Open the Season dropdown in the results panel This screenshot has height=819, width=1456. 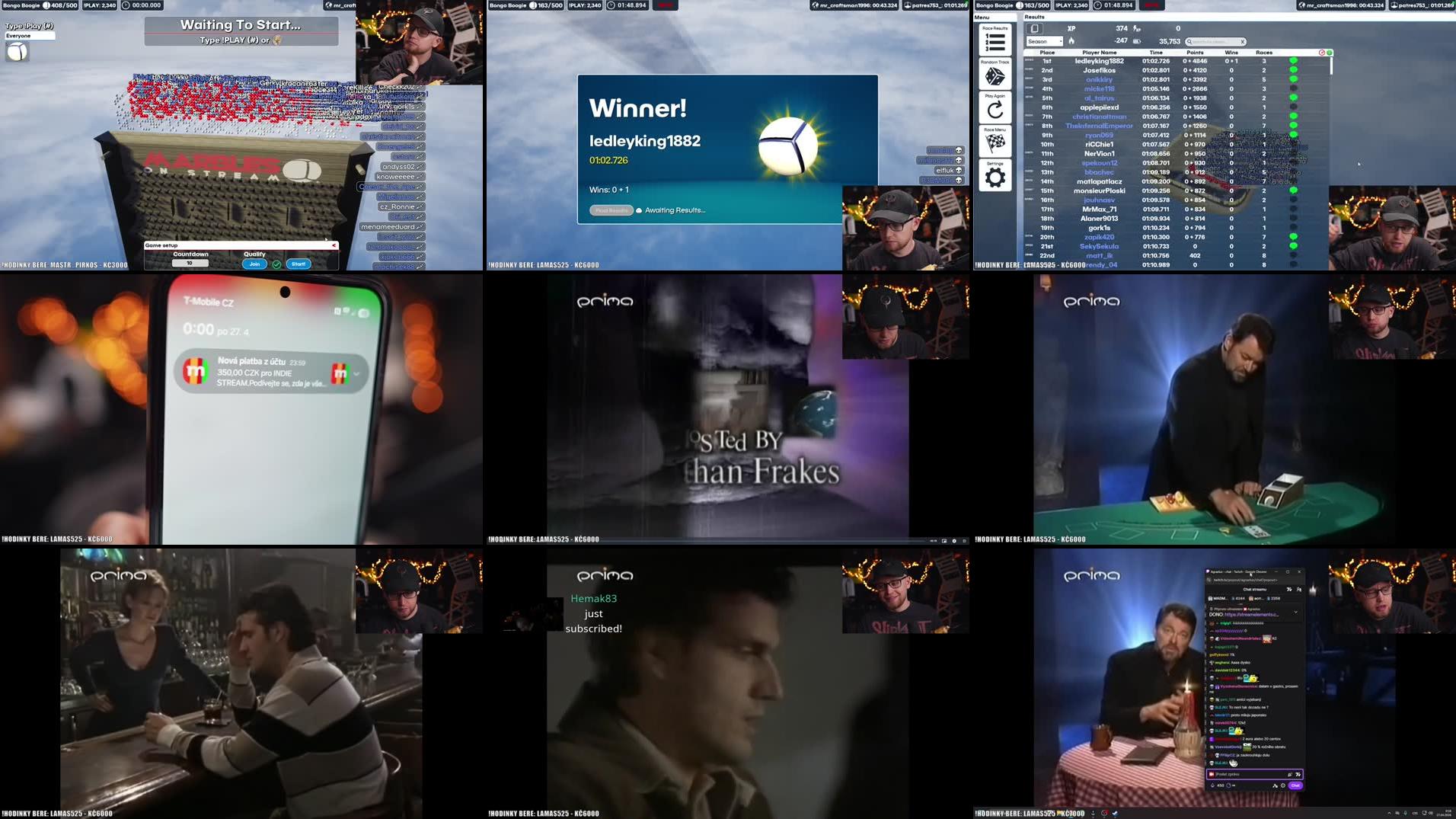1045,41
